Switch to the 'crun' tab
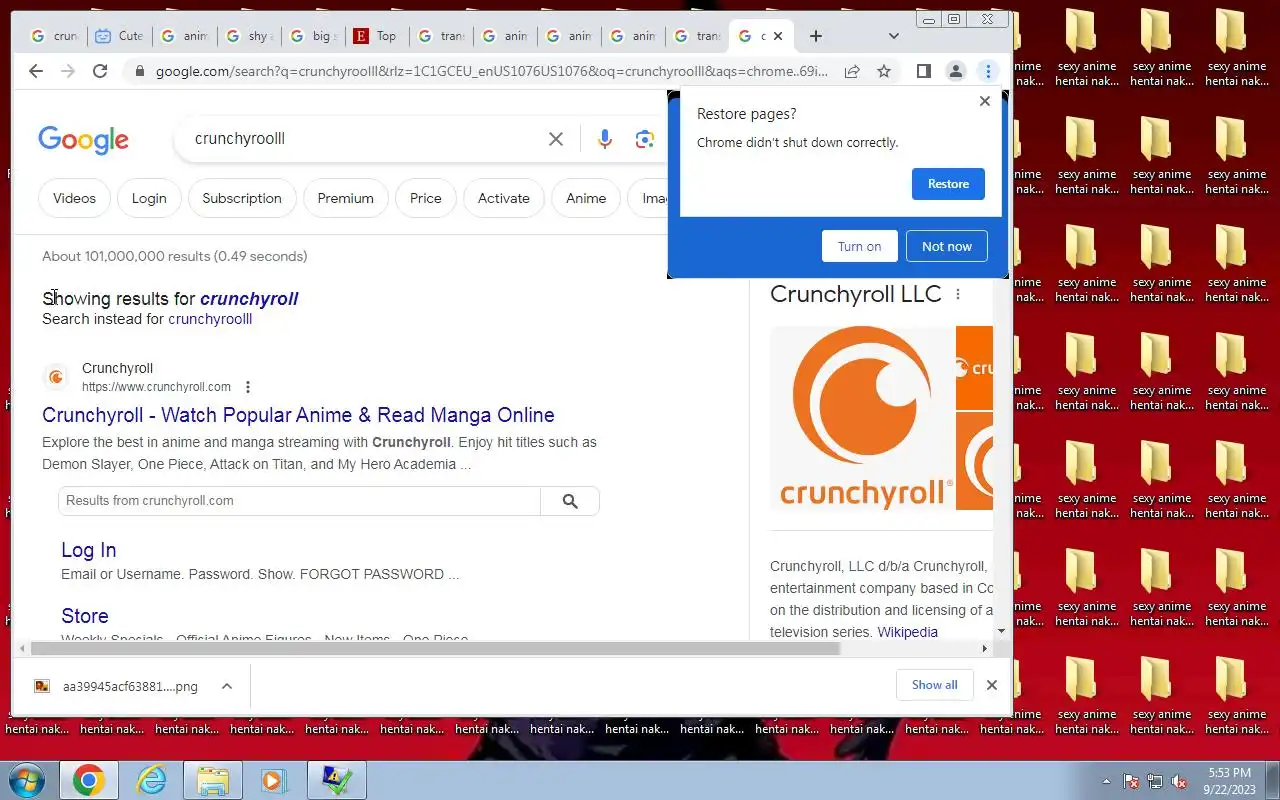The image size is (1280, 800). click(55, 36)
